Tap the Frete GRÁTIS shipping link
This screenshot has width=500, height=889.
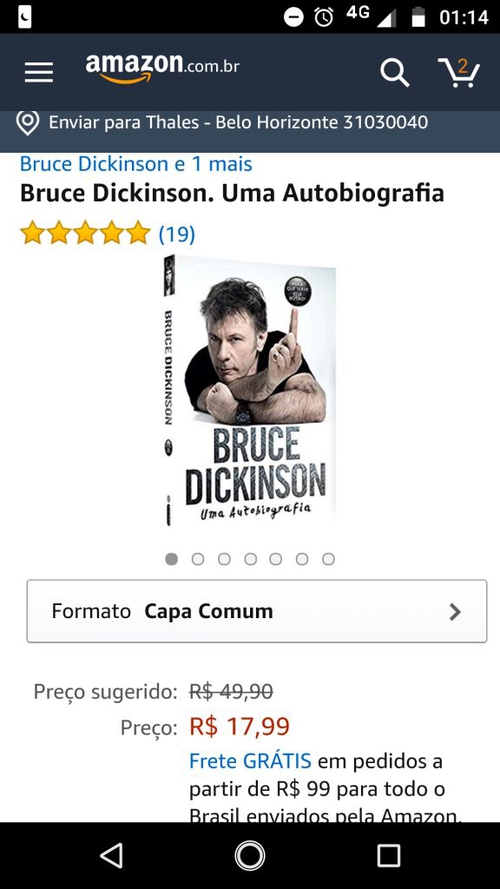point(250,760)
